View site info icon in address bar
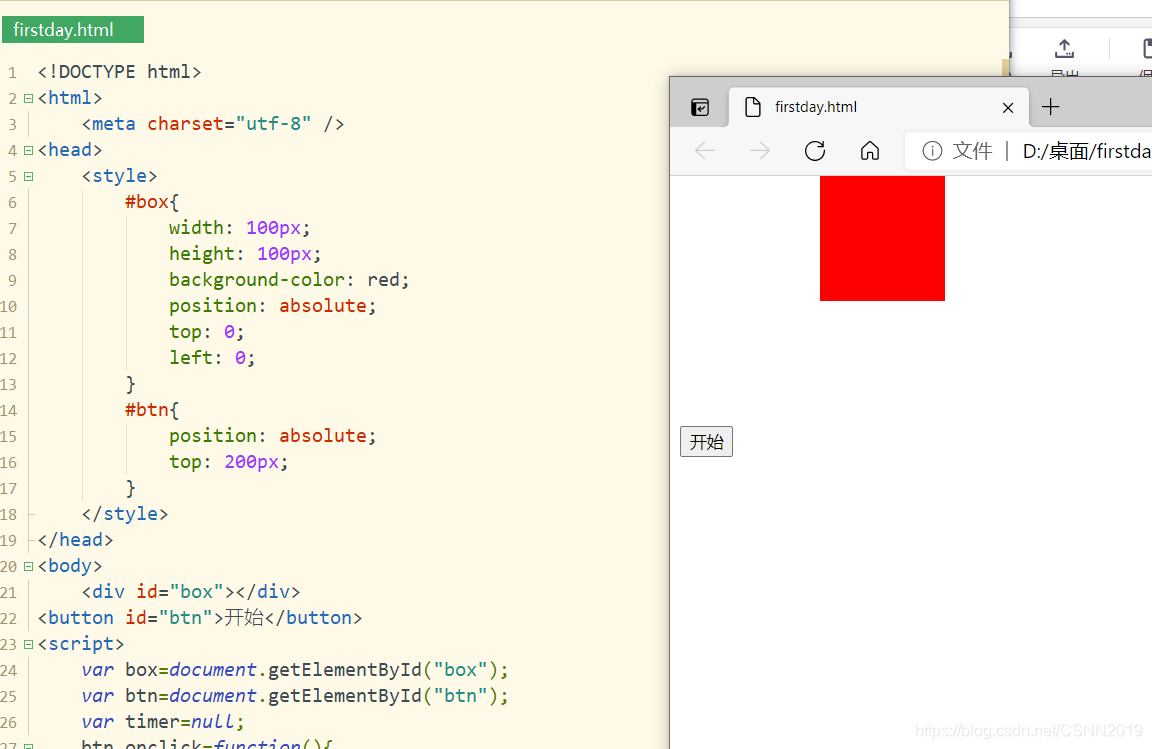Viewport: 1152px width, 749px height. (x=932, y=151)
